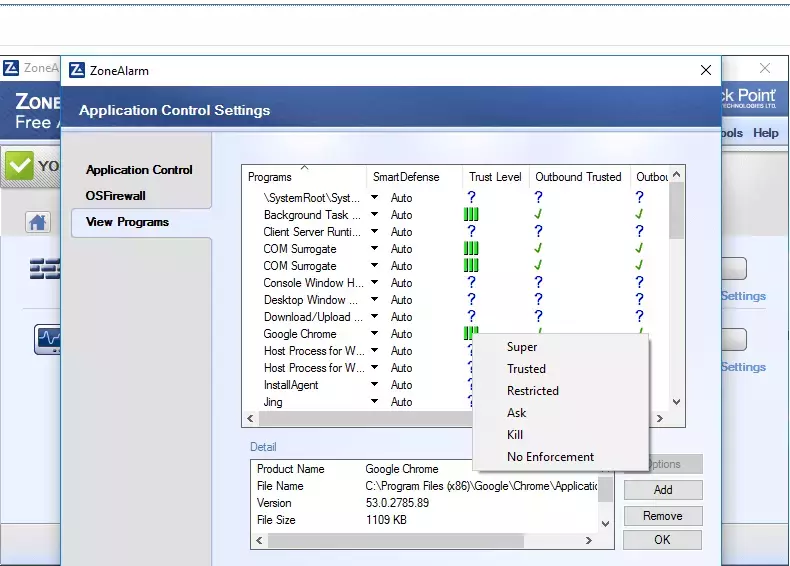
Task: Click the Remove button
Action: 663,516
